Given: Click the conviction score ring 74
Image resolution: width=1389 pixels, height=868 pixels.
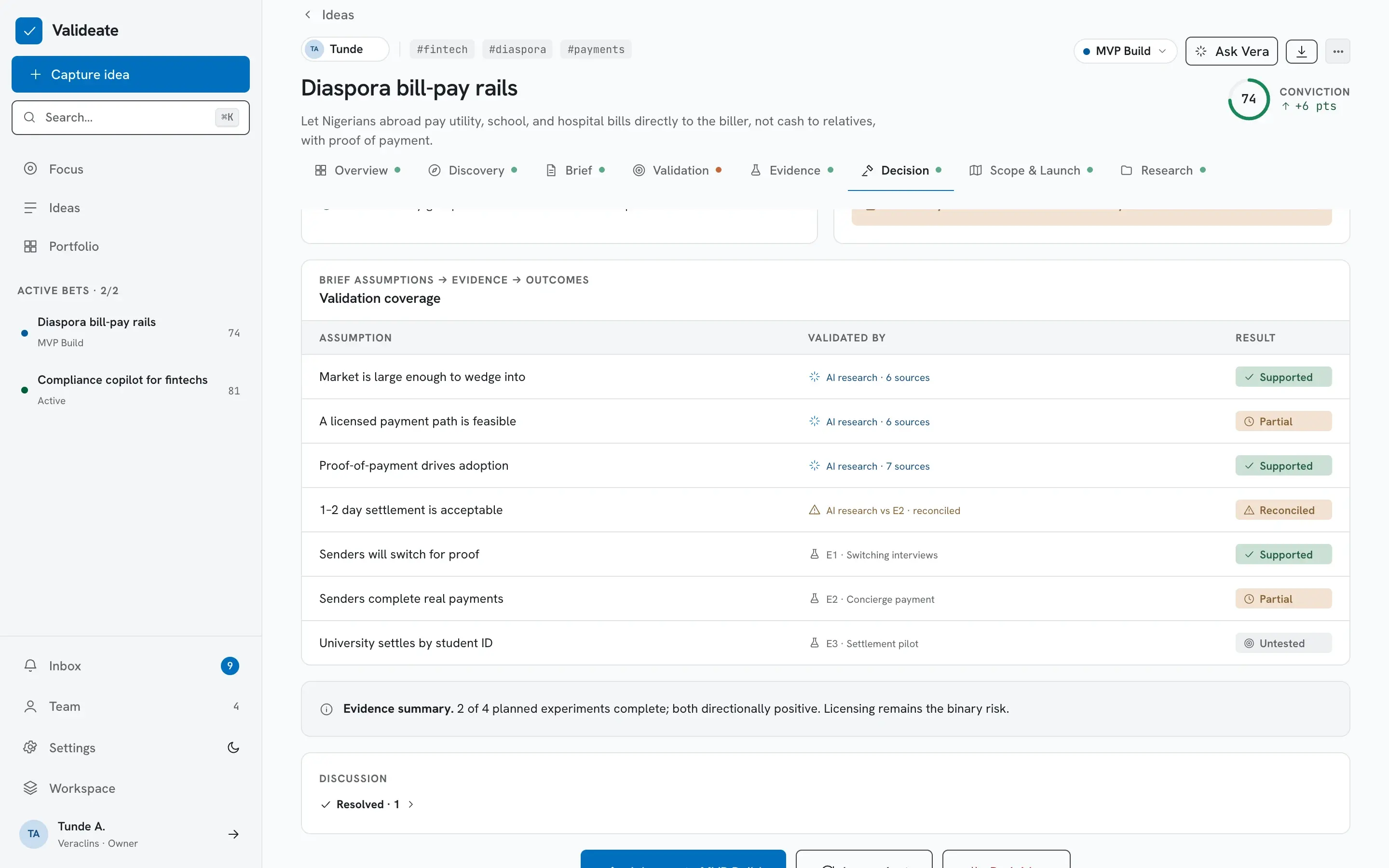Looking at the screenshot, I should pos(1248,99).
